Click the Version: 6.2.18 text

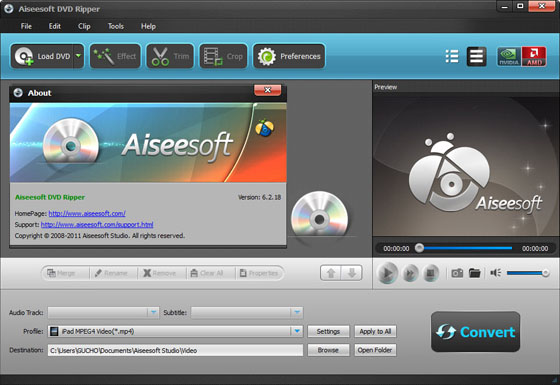(260, 197)
